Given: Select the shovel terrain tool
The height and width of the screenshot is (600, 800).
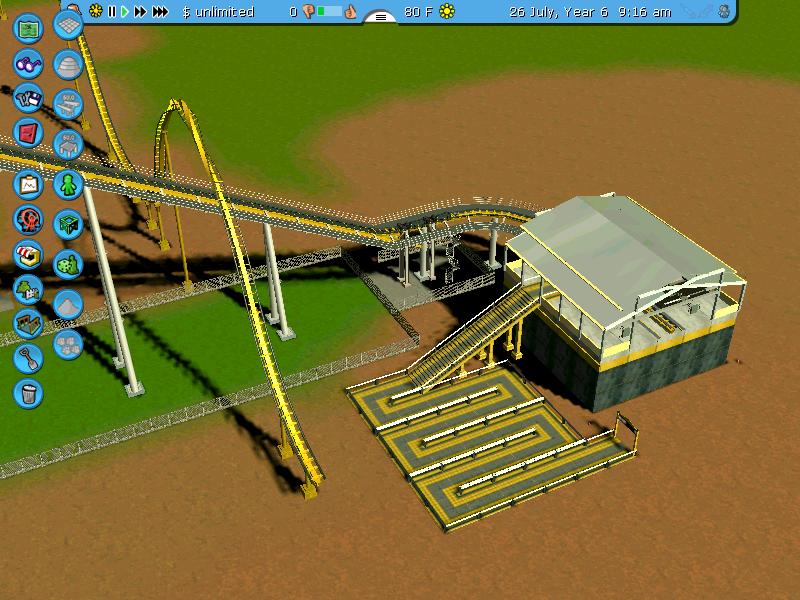Looking at the screenshot, I should pyautogui.click(x=28, y=359).
